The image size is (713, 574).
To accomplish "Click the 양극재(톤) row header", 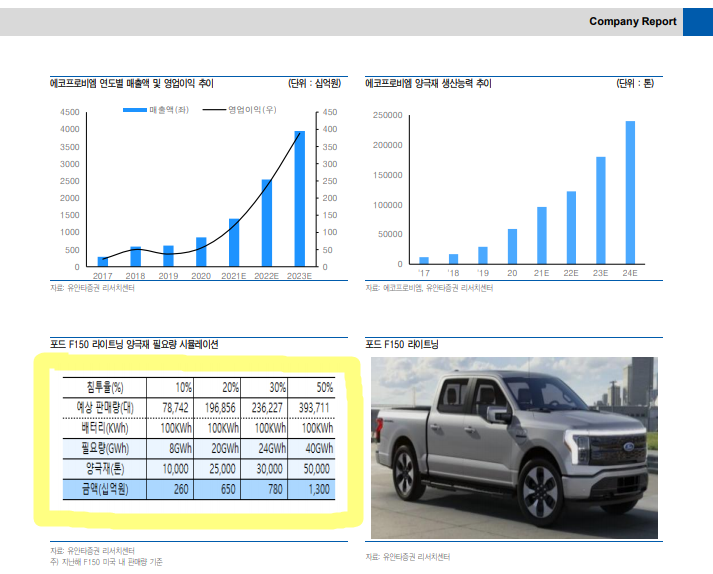I will [x=105, y=468].
